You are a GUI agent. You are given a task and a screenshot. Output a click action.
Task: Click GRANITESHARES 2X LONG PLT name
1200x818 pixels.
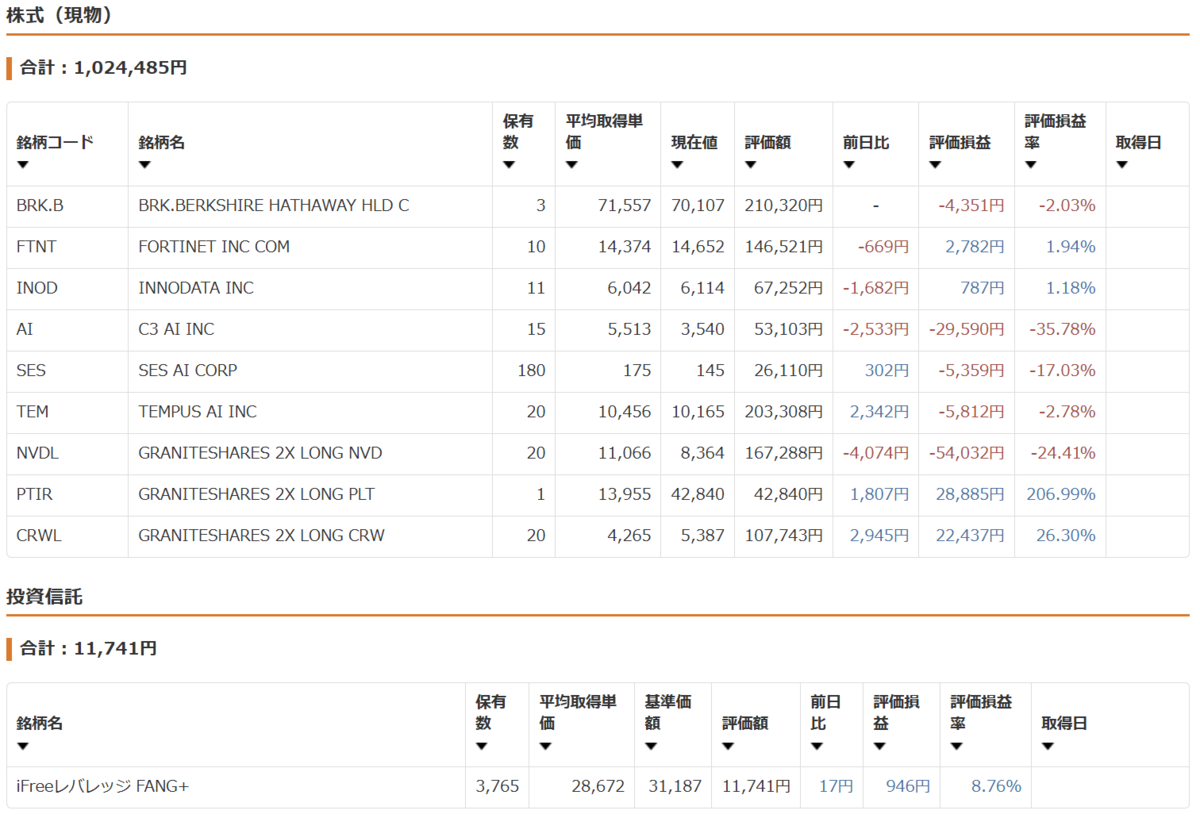tap(259, 494)
